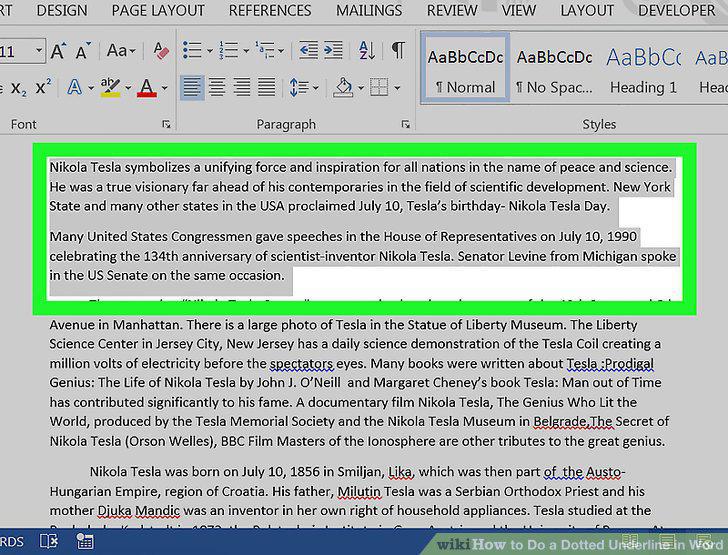Viewport: 728px width, 555px height.
Task: Apply the text highlight color
Action: tap(110, 87)
